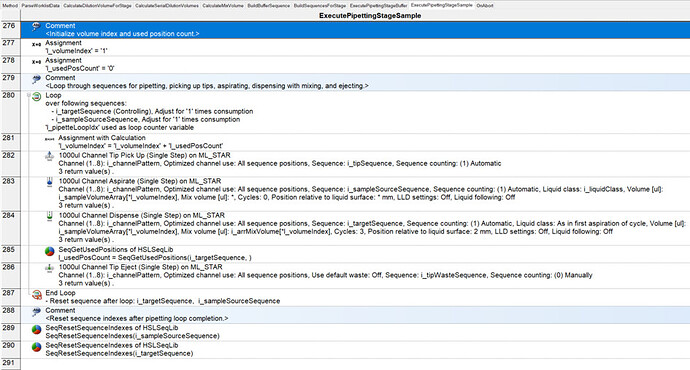Click the Tip Eject step icon
Image resolution: width=690 pixels, height=370 pixels.
[49, 268]
